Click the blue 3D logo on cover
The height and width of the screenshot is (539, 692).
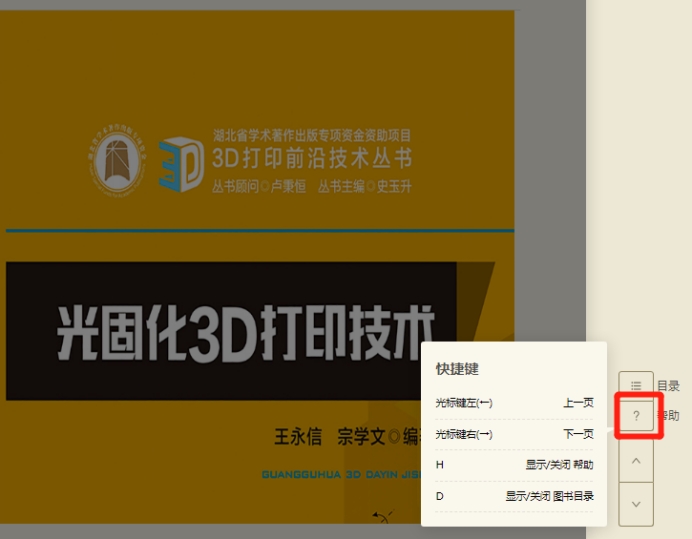pyautogui.click(x=182, y=164)
